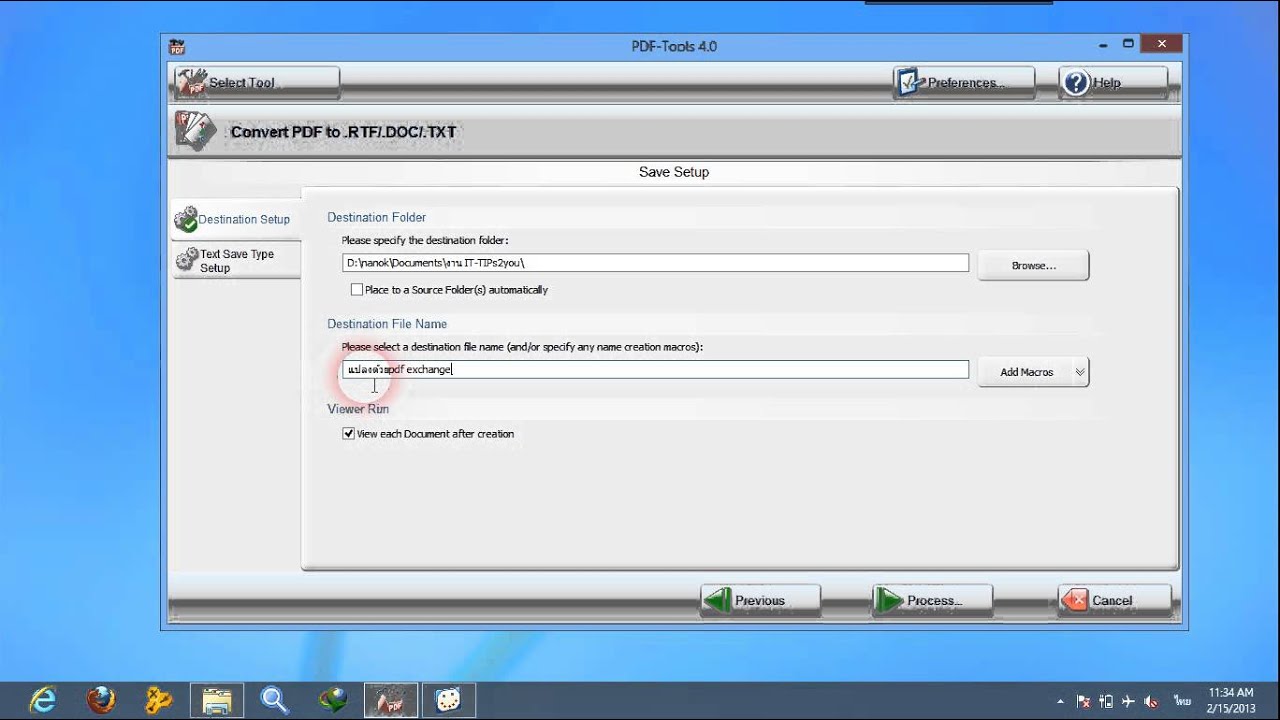Image resolution: width=1280 pixels, height=720 pixels.
Task: Switch to Destination Setup tab
Action: click(x=235, y=219)
